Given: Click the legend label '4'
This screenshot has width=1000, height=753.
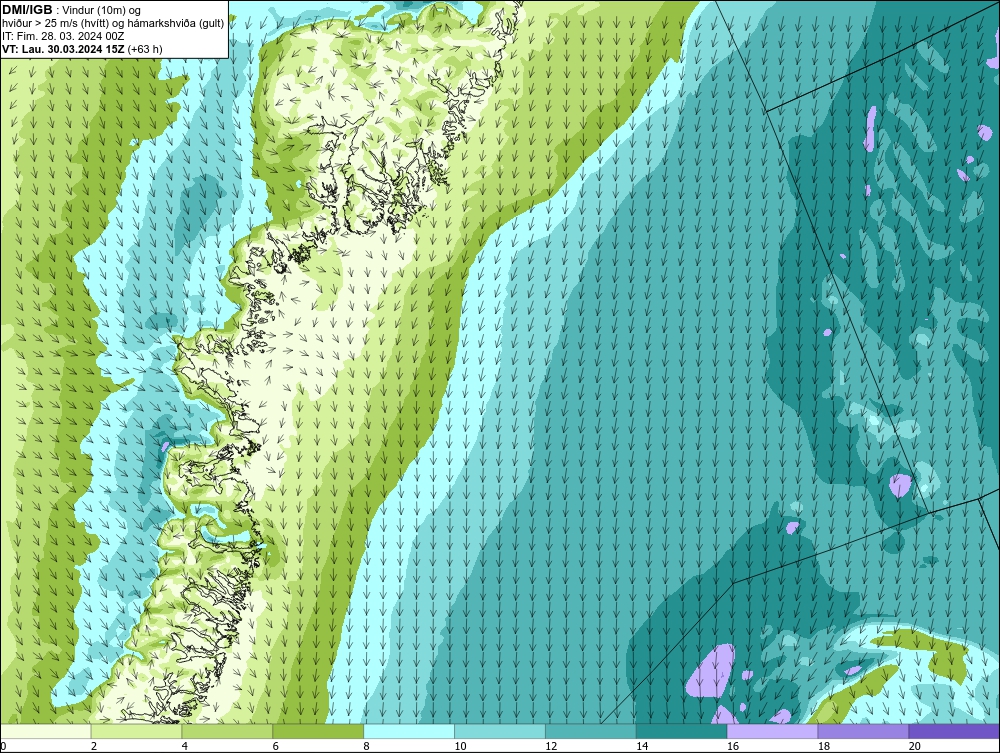Looking at the screenshot, I should 184,746.
